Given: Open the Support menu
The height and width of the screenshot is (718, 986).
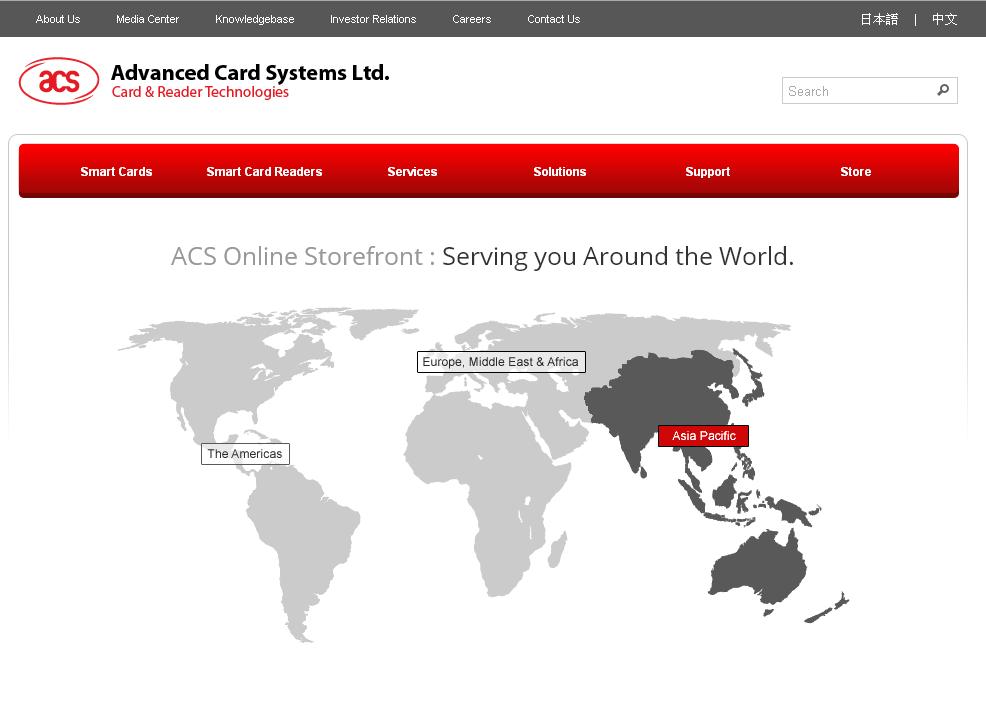Looking at the screenshot, I should 707,172.
